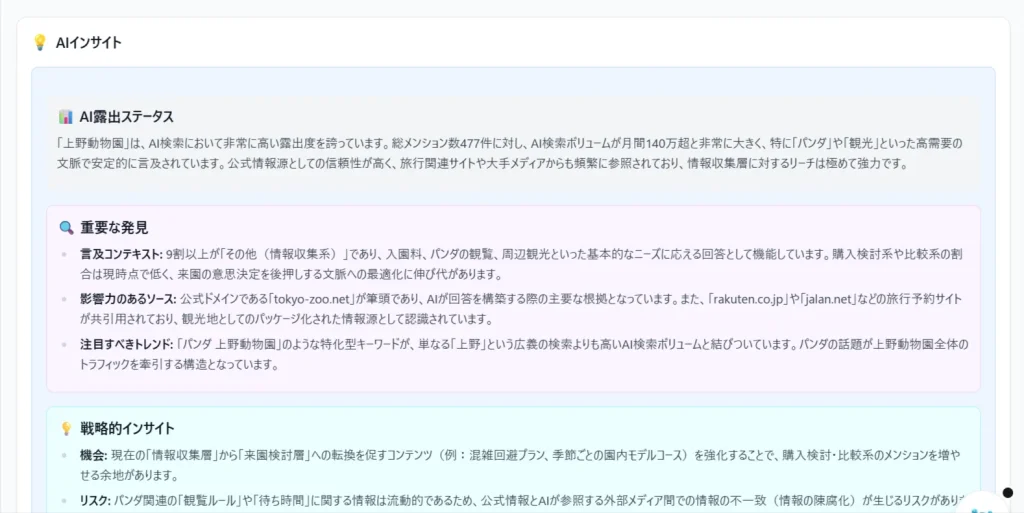The height and width of the screenshot is (513, 1024).
Task: Click the 「パンダ 上野動物園」 keyword text
Action: click(x=229, y=344)
